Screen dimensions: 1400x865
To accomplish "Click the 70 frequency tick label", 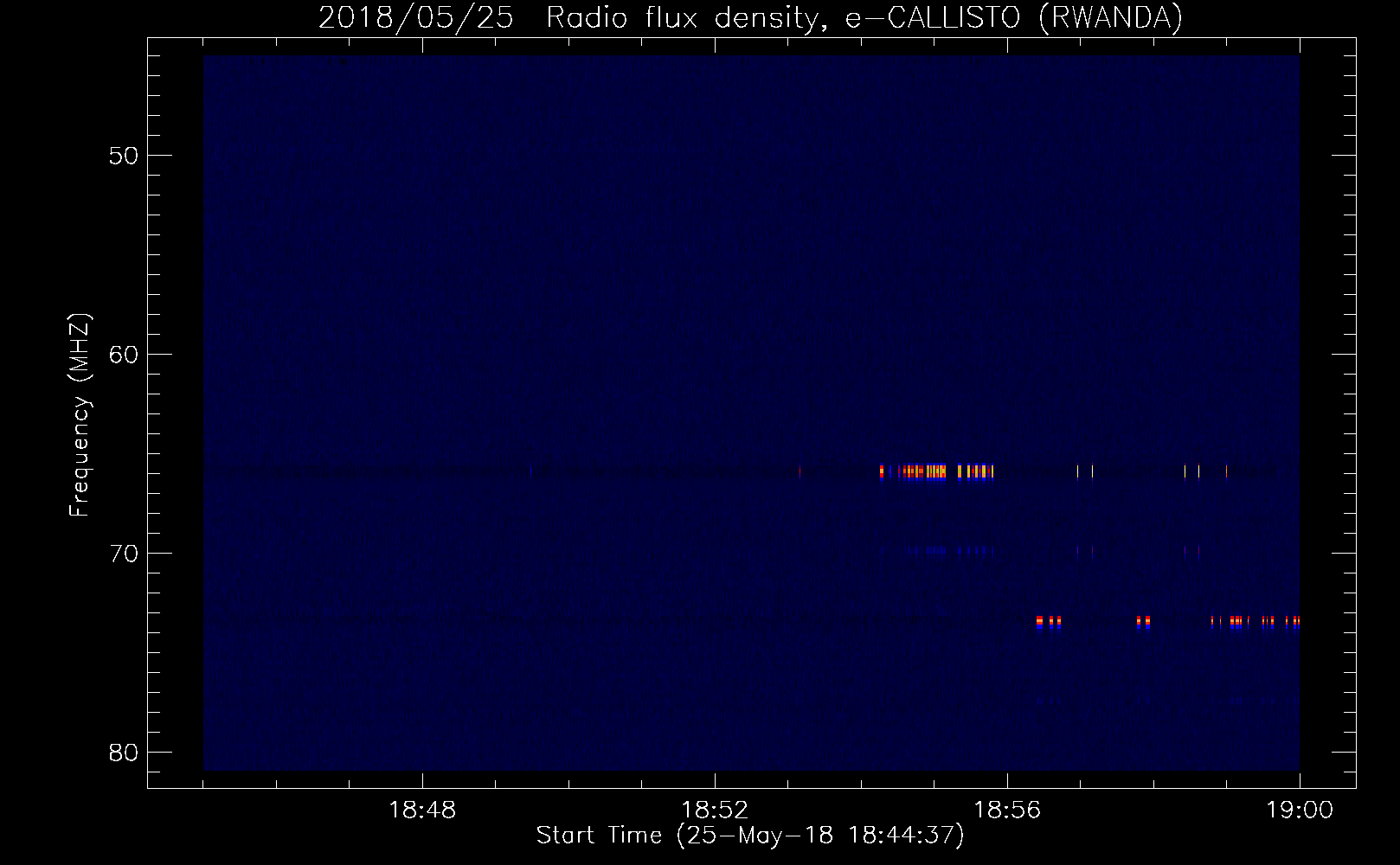I will (x=124, y=554).
